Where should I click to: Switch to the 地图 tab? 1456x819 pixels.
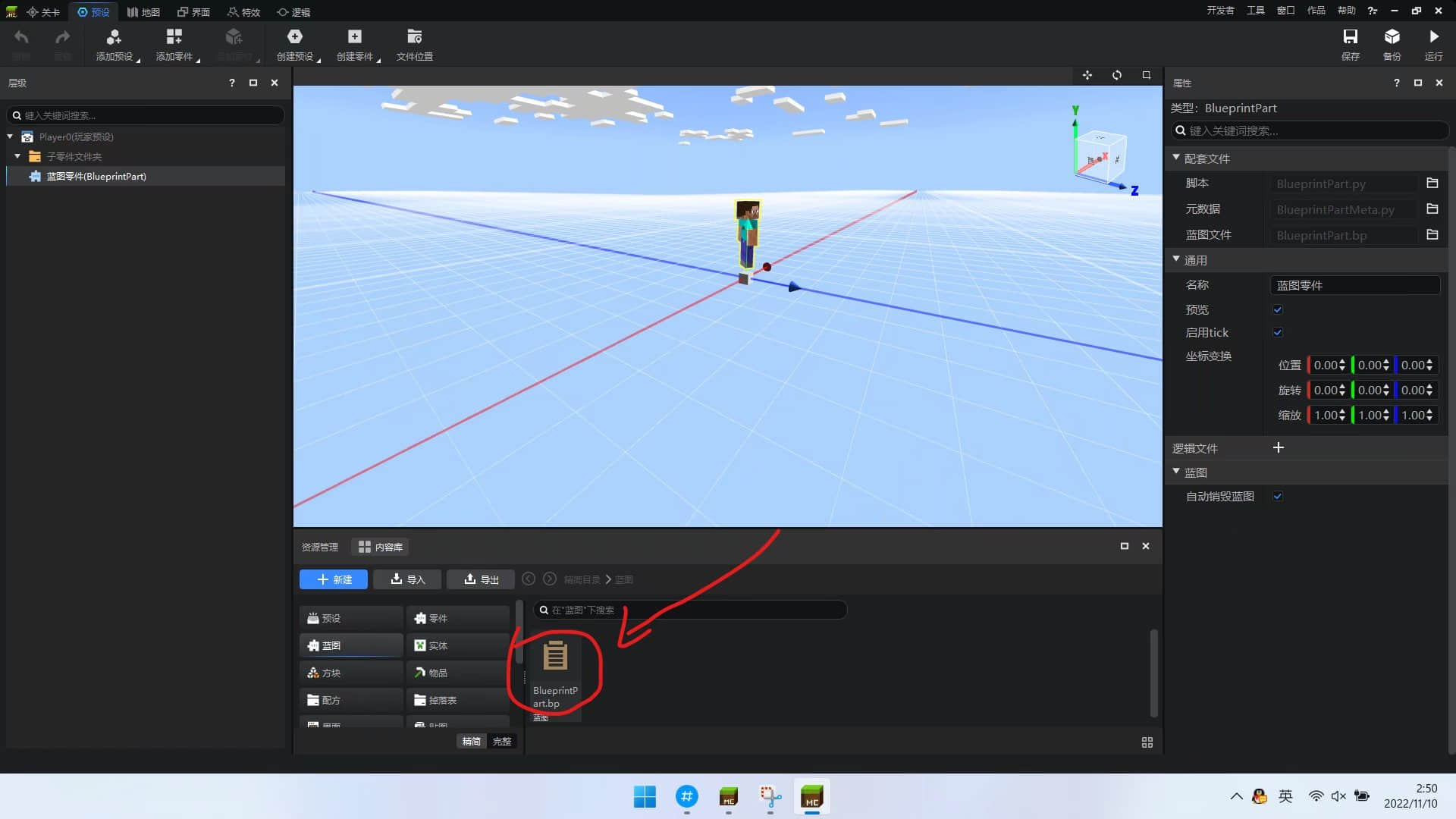click(x=143, y=12)
